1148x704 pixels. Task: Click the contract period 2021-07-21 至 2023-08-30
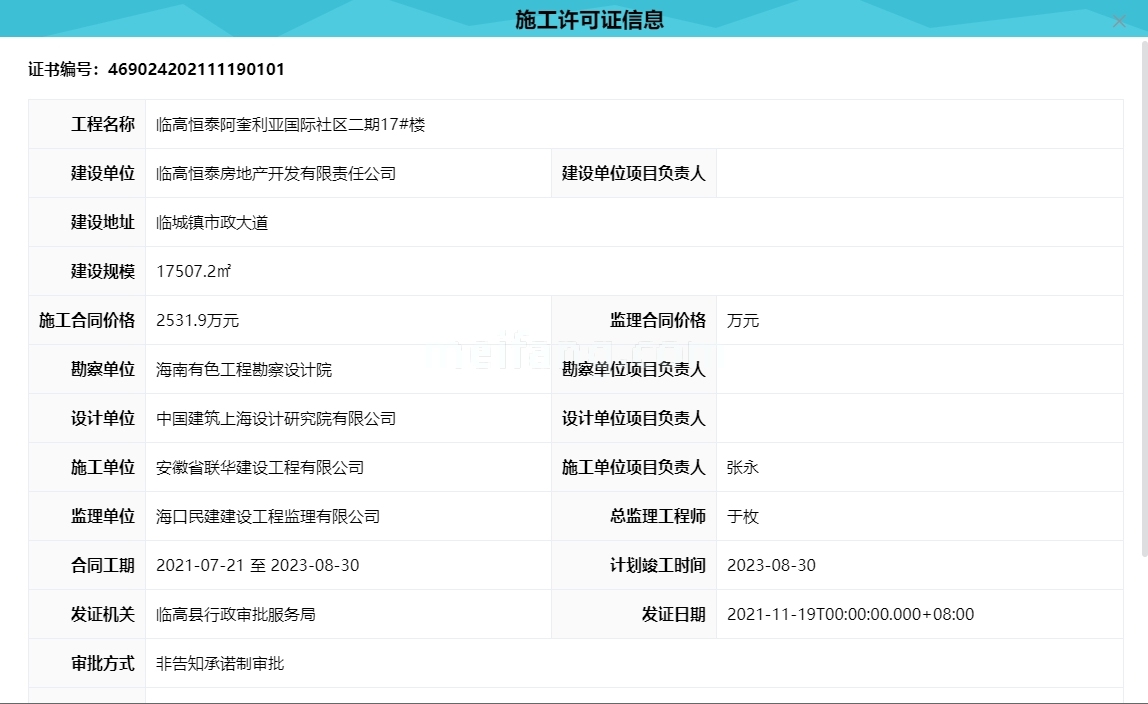tap(257, 565)
